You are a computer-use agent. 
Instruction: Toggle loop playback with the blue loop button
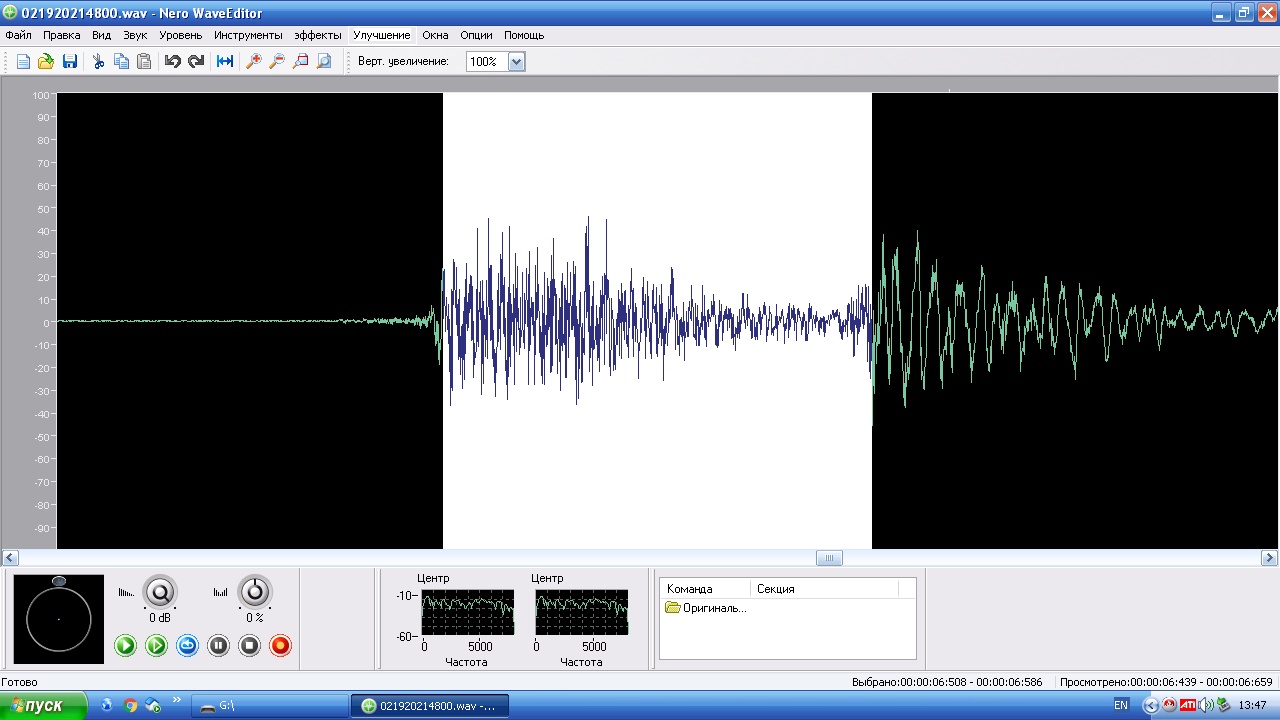[187, 646]
